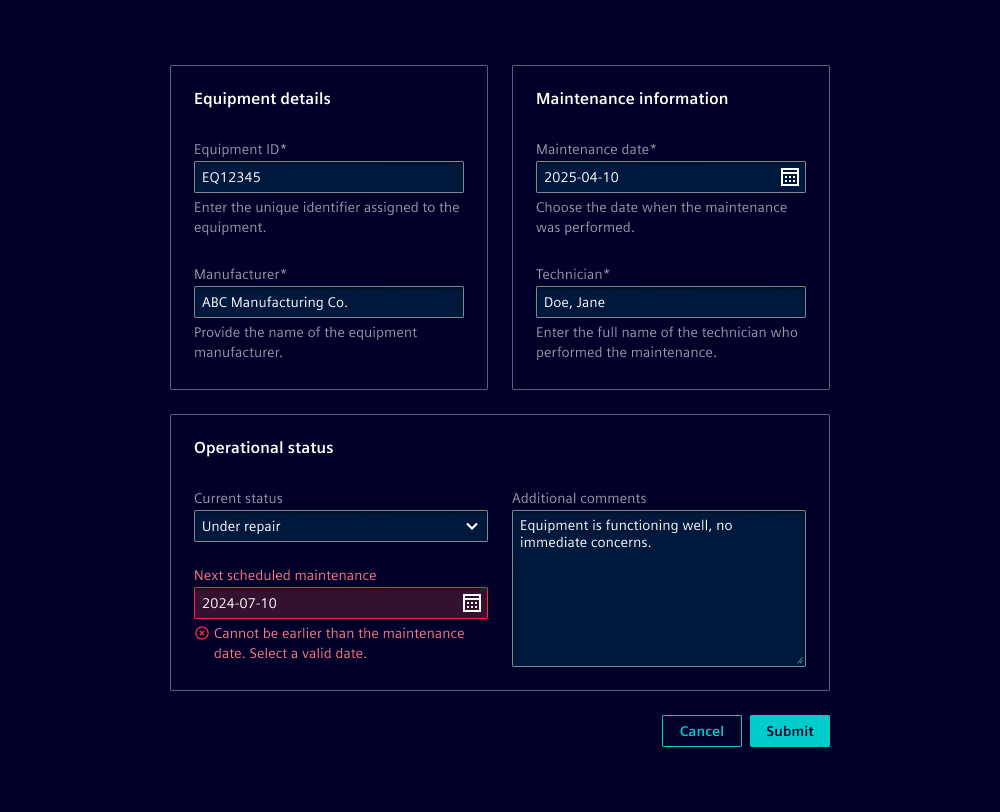This screenshot has width=1000, height=812.
Task: Select the error message about maintenance date
Action: pos(338,643)
